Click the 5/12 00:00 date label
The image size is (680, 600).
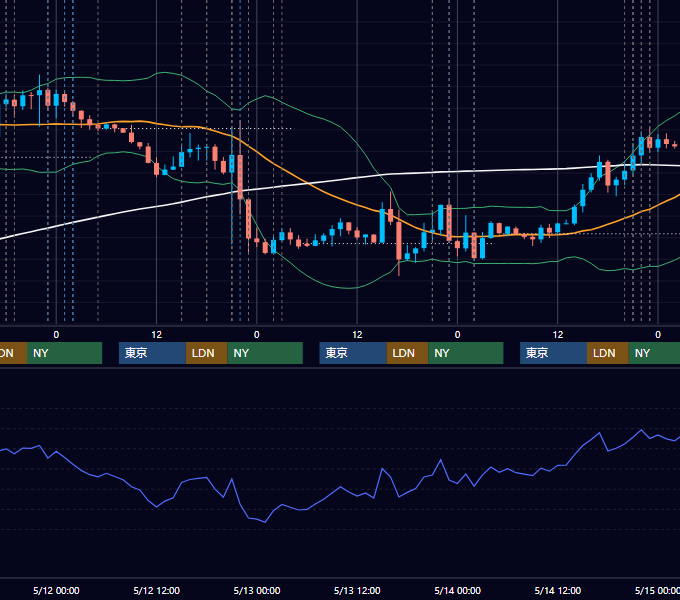(x=56, y=590)
